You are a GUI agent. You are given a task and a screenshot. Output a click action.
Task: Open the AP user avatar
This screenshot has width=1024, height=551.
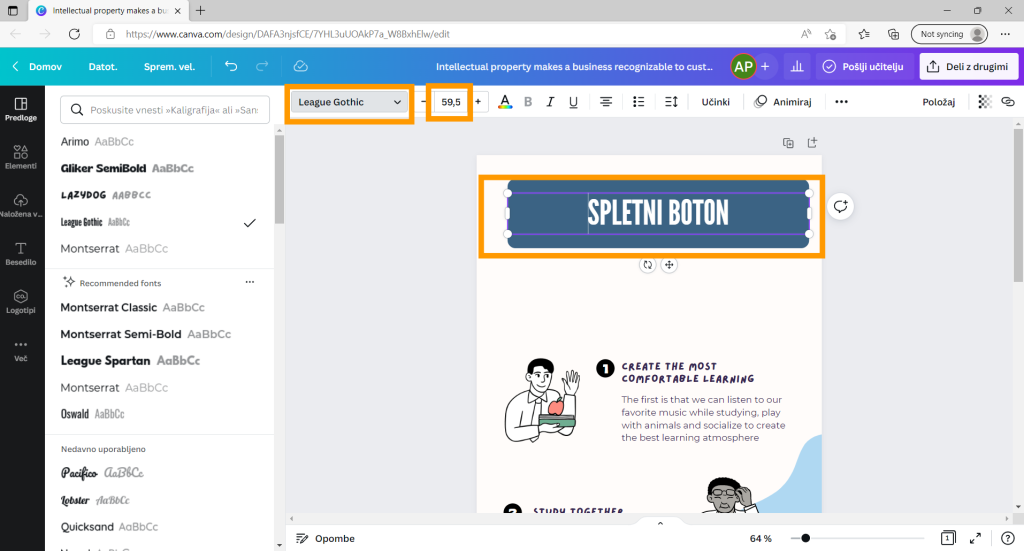point(743,67)
